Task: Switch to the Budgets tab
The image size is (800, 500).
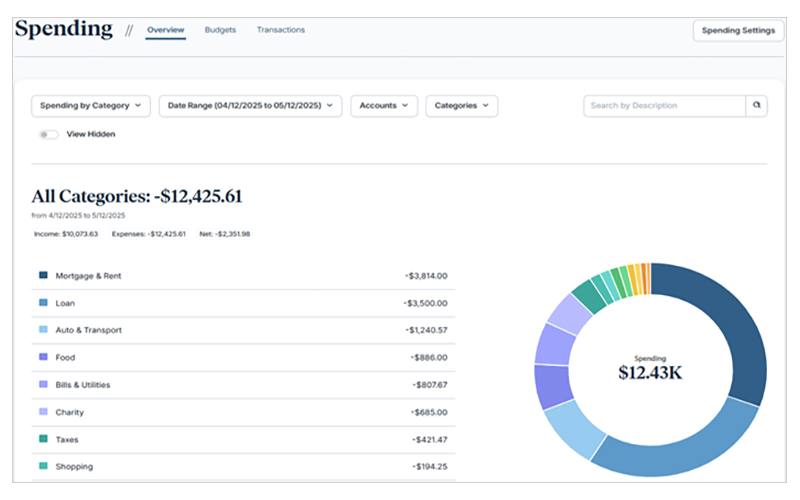Action: pyautogui.click(x=220, y=30)
